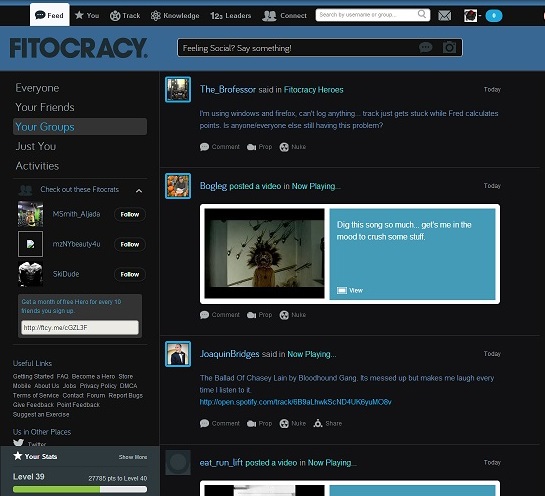The width and height of the screenshot is (545, 496).
Task: Click the blue notification badge in top bar
Action: 494,16
